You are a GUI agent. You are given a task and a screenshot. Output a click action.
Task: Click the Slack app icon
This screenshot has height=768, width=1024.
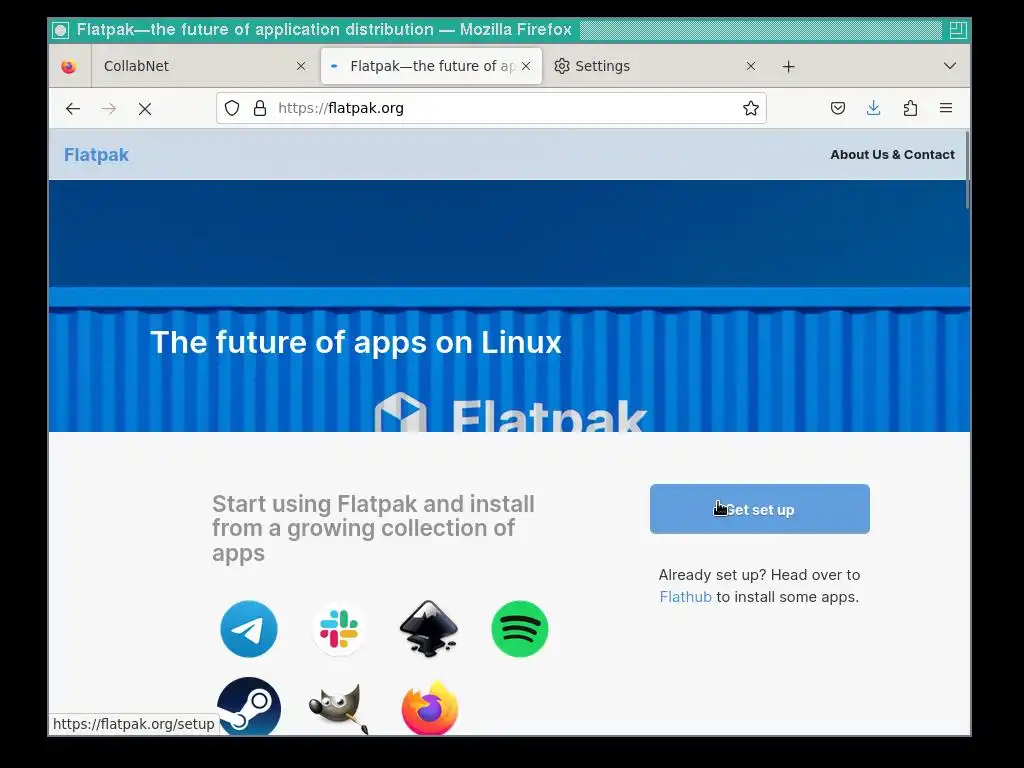click(338, 629)
